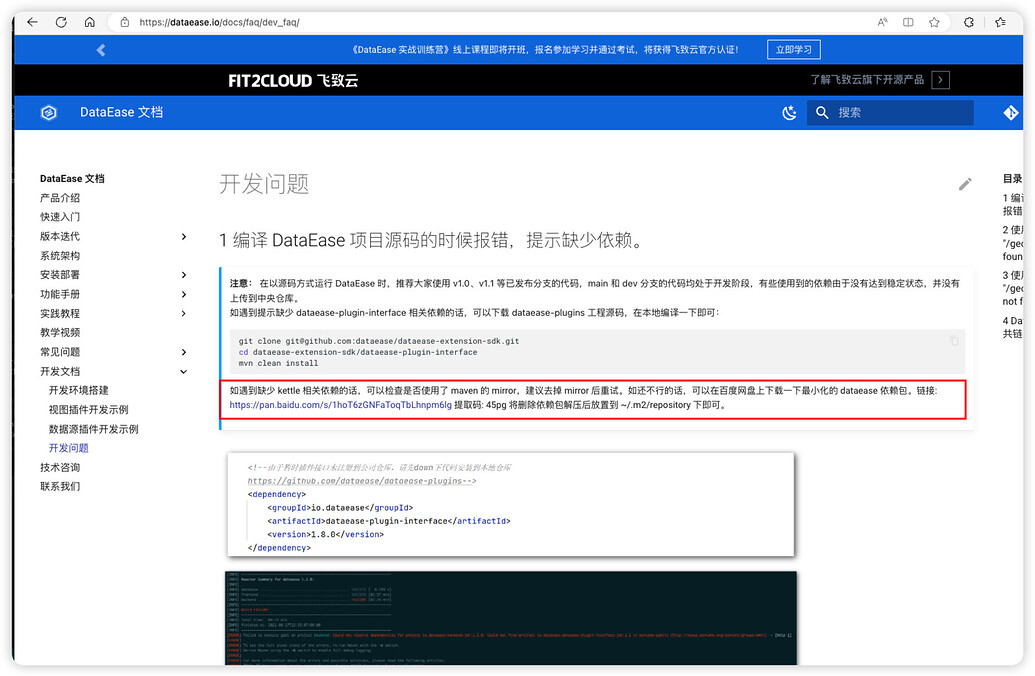The image size is (1035, 676).
Task: Click the DataEase logo icon in the header
Action: (x=49, y=112)
